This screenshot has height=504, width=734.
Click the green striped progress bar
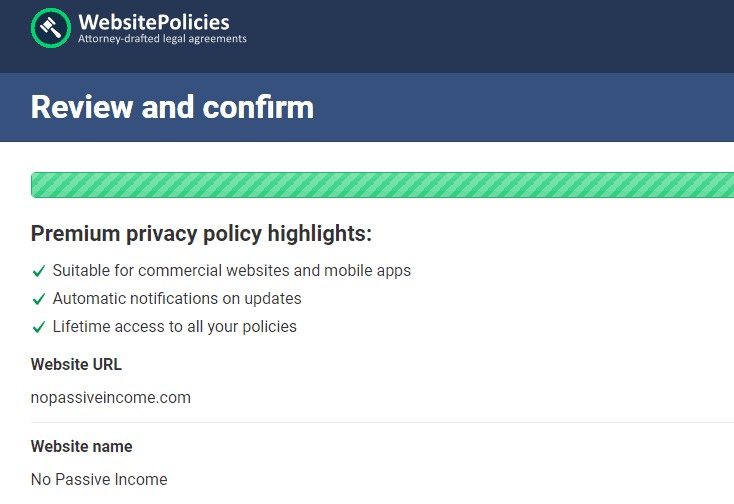(x=382, y=185)
